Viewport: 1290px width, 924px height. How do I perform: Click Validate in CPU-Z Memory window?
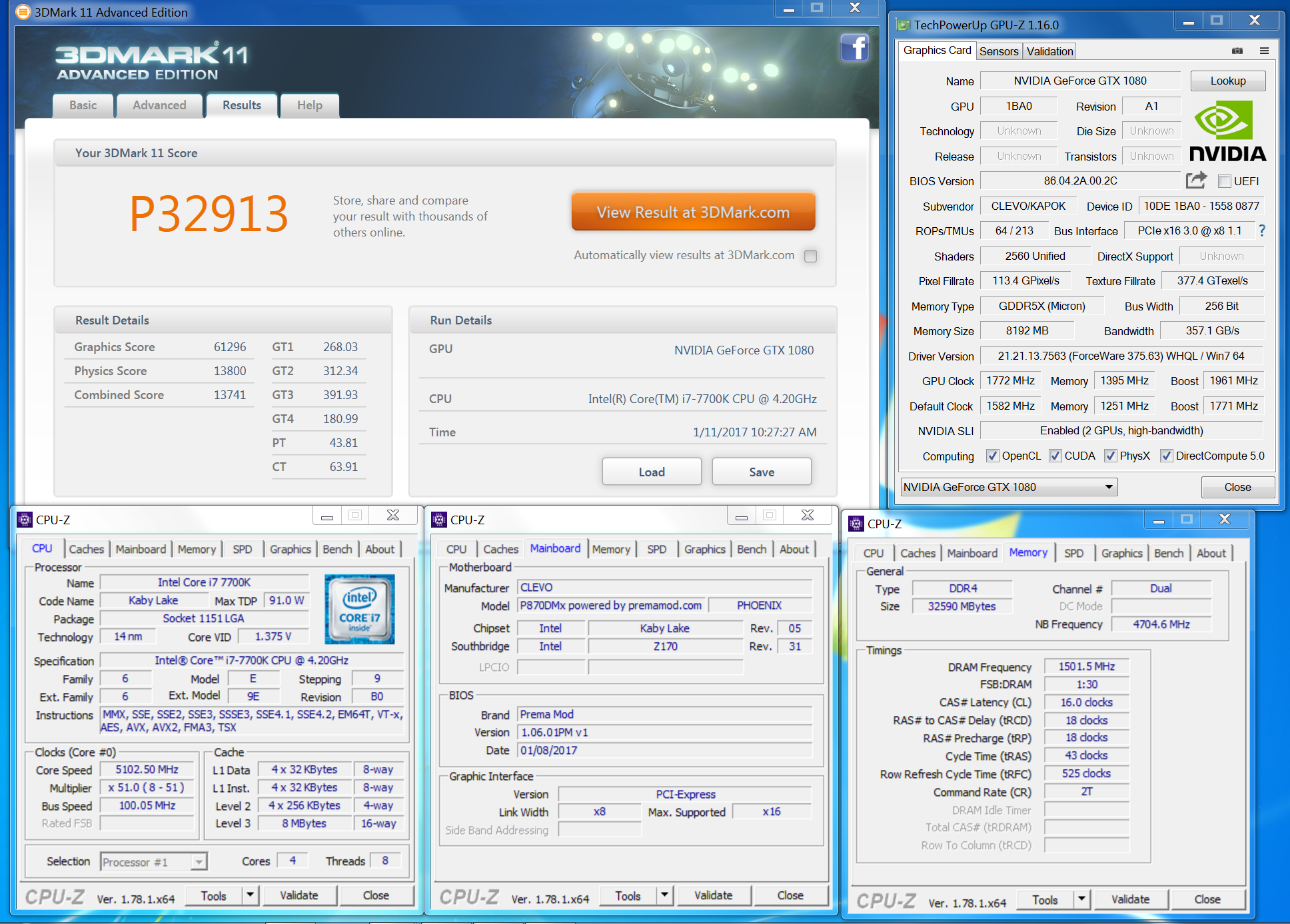point(1130,899)
